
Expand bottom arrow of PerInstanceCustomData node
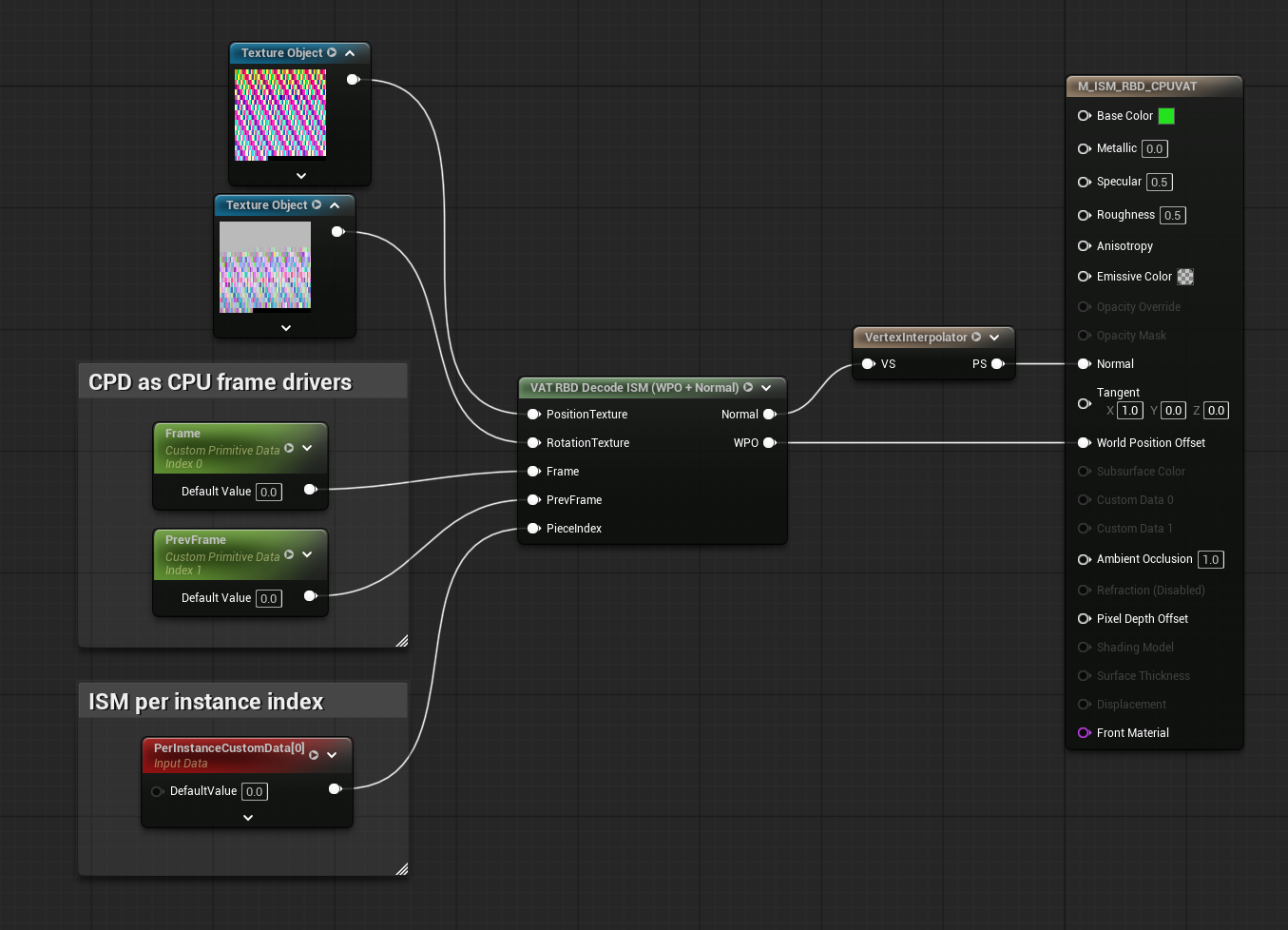tap(248, 818)
